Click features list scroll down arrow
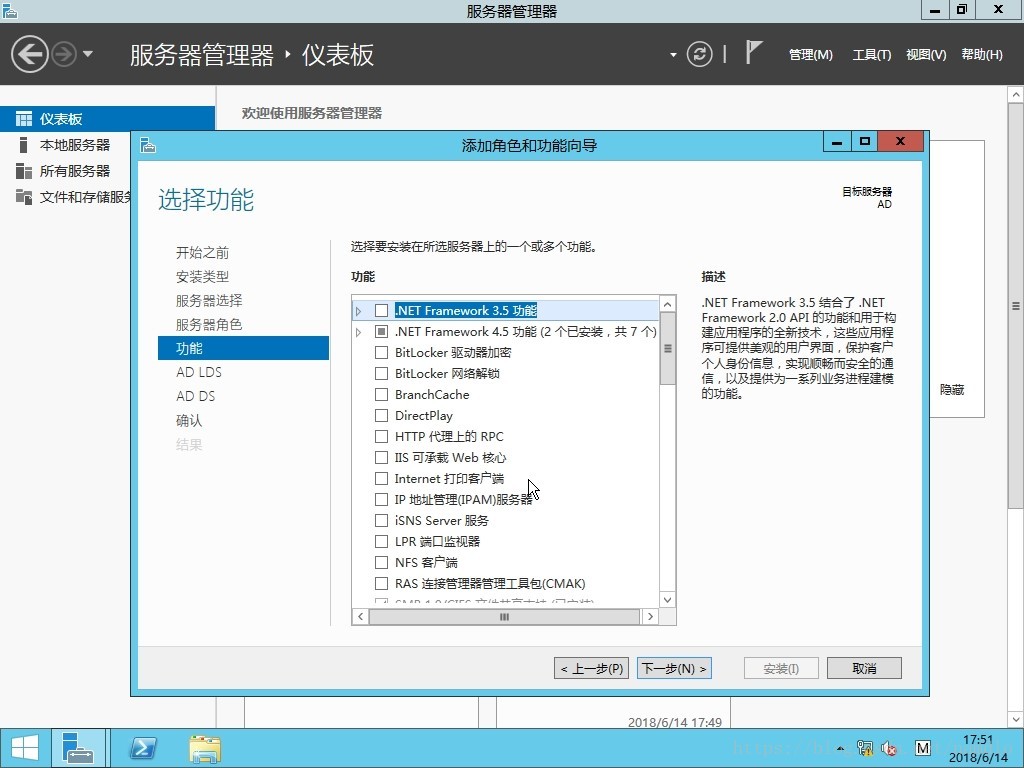Screen dimensions: 1024x768 667,600
